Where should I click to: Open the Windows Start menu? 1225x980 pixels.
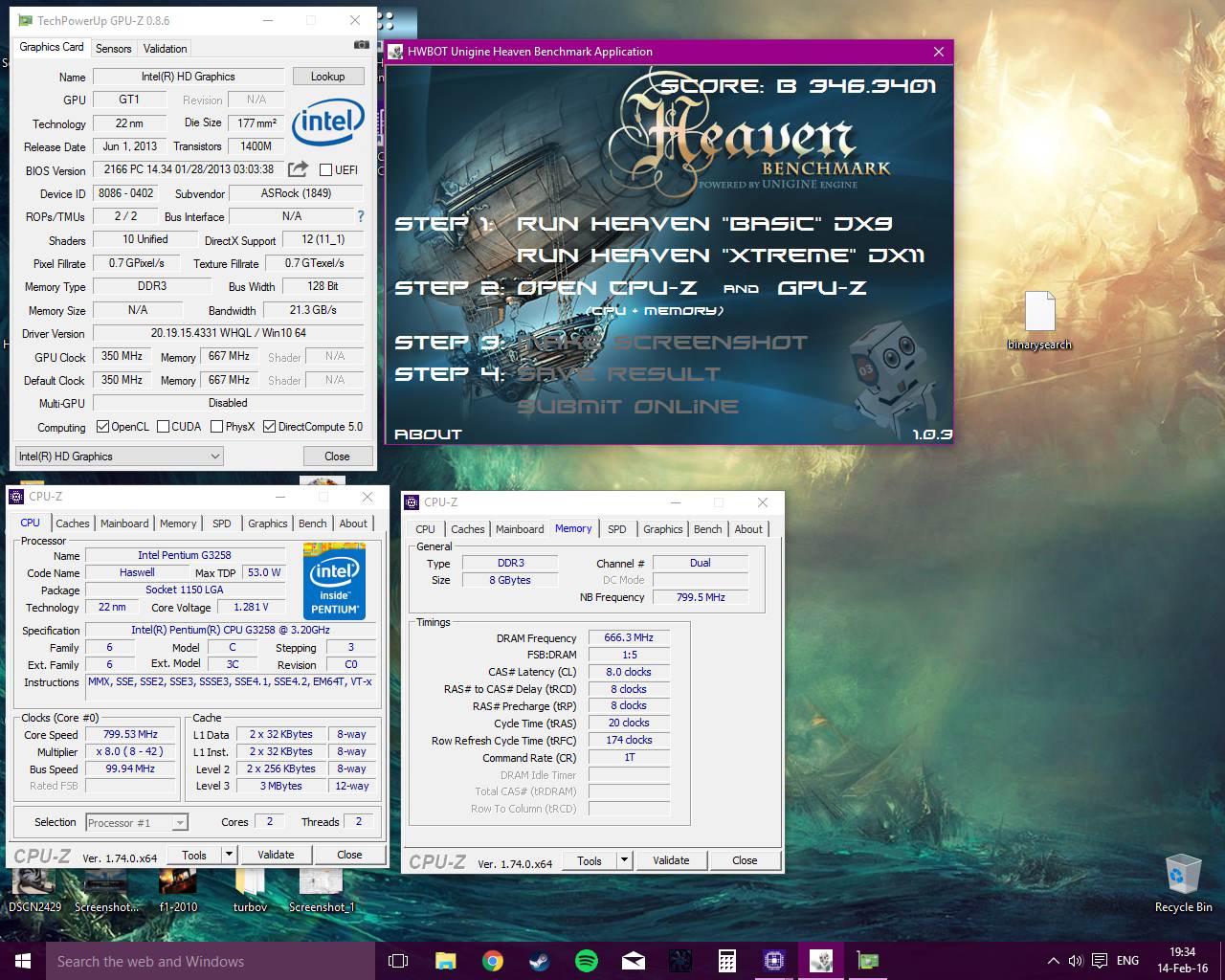(23, 961)
